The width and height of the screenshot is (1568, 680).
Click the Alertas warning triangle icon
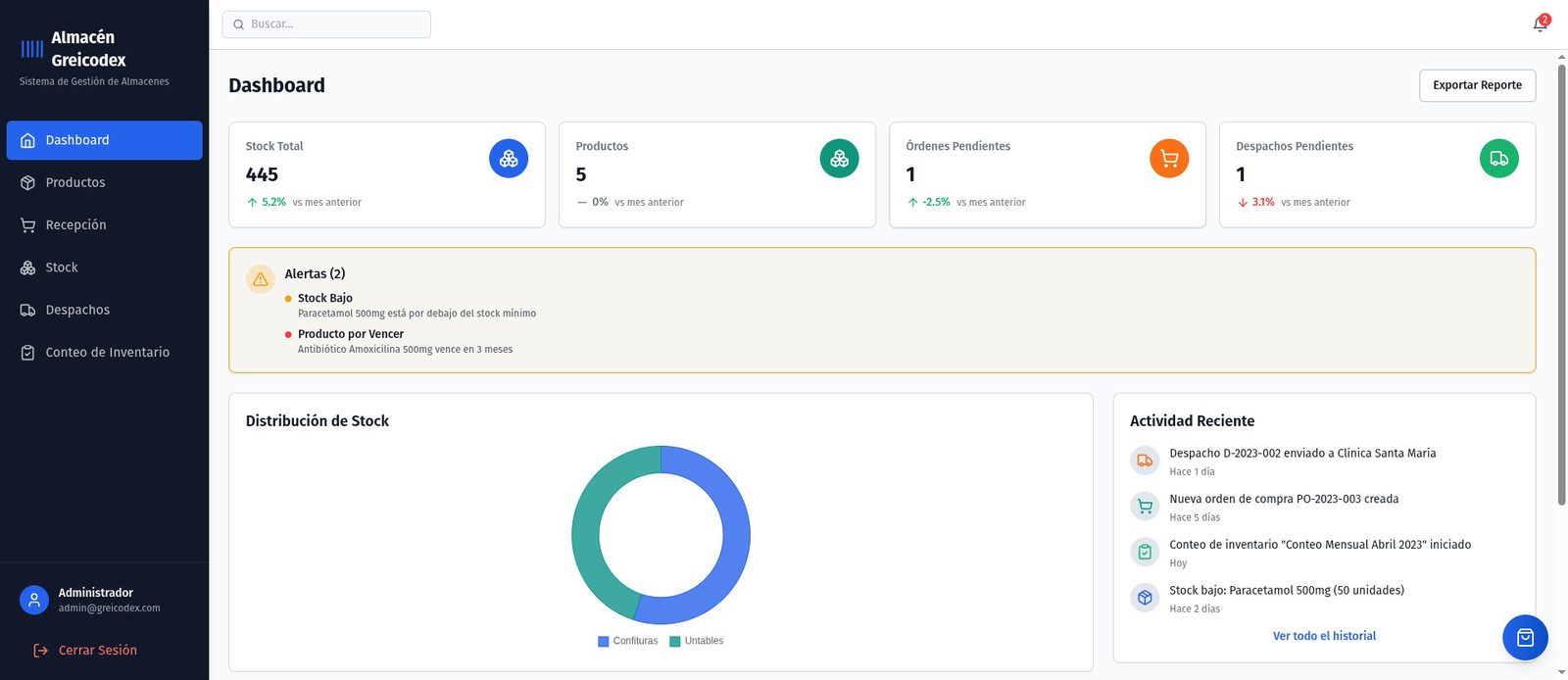(261, 279)
